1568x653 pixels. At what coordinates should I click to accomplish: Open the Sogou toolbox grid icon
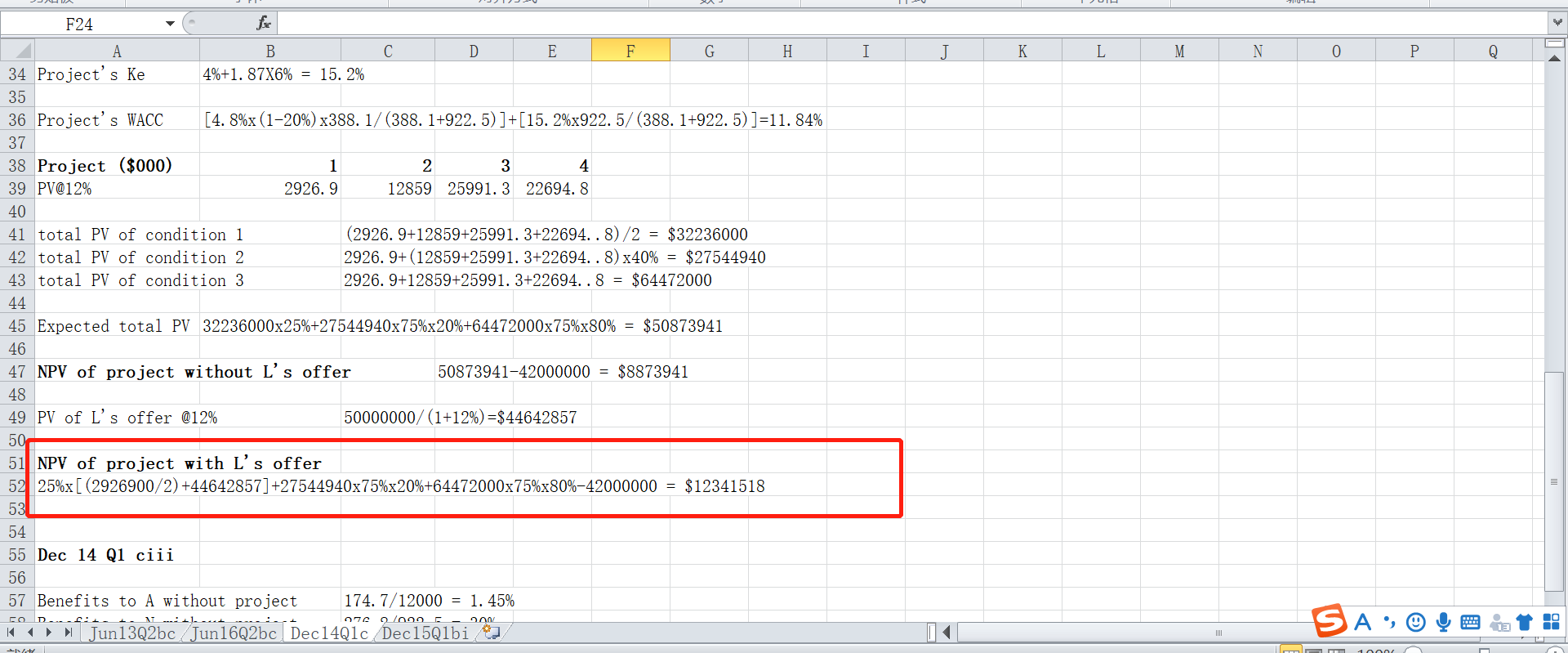pos(1552,623)
